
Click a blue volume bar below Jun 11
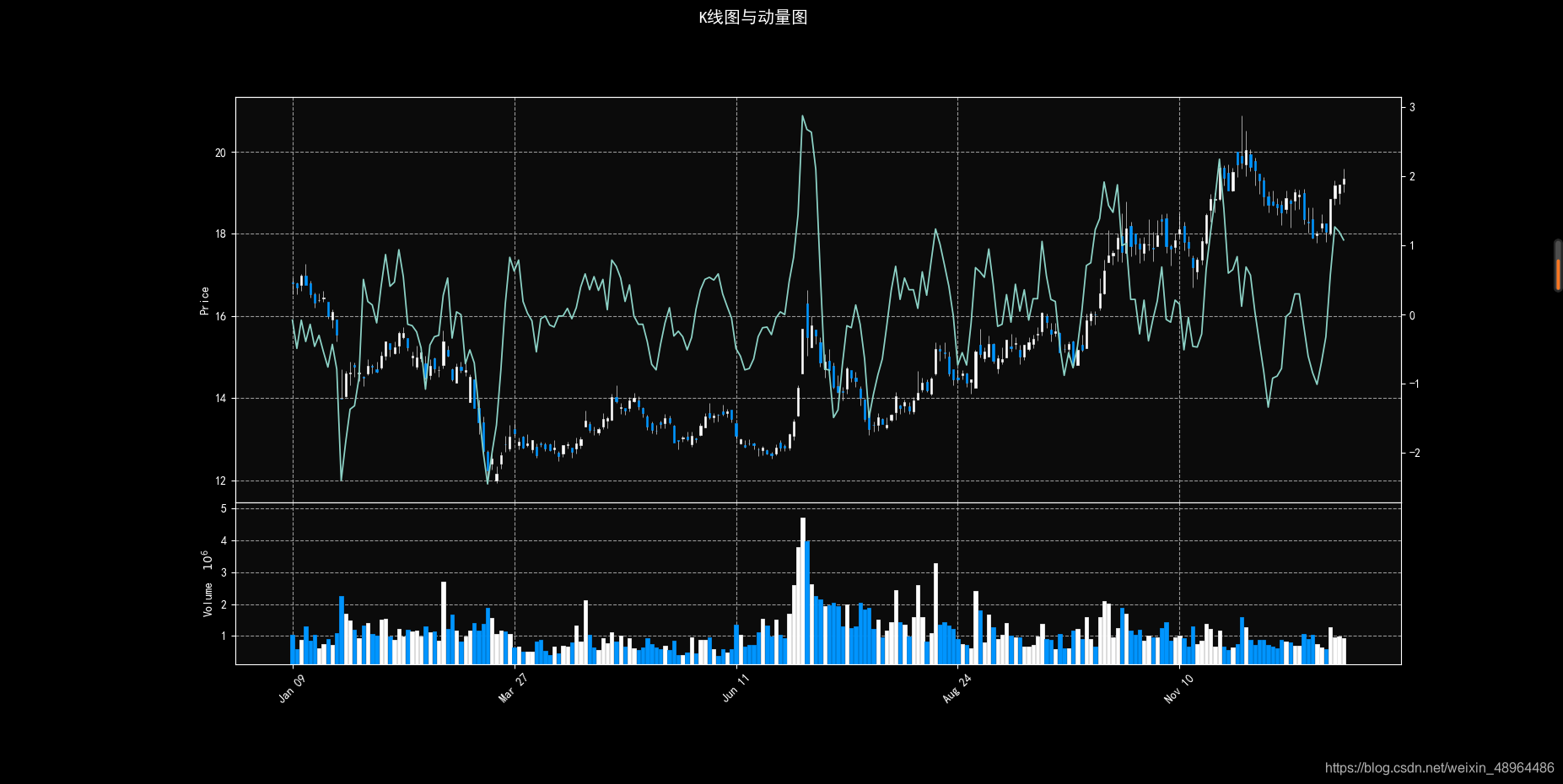738,641
